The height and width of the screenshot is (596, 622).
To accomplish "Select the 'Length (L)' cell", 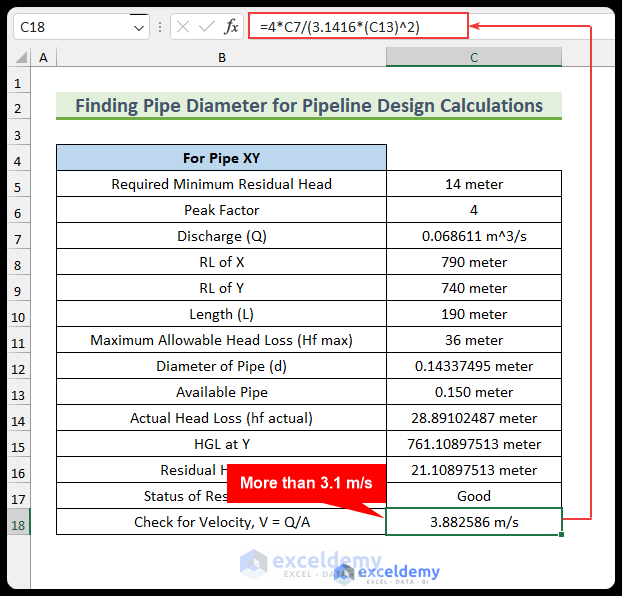I will click(221, 314).
